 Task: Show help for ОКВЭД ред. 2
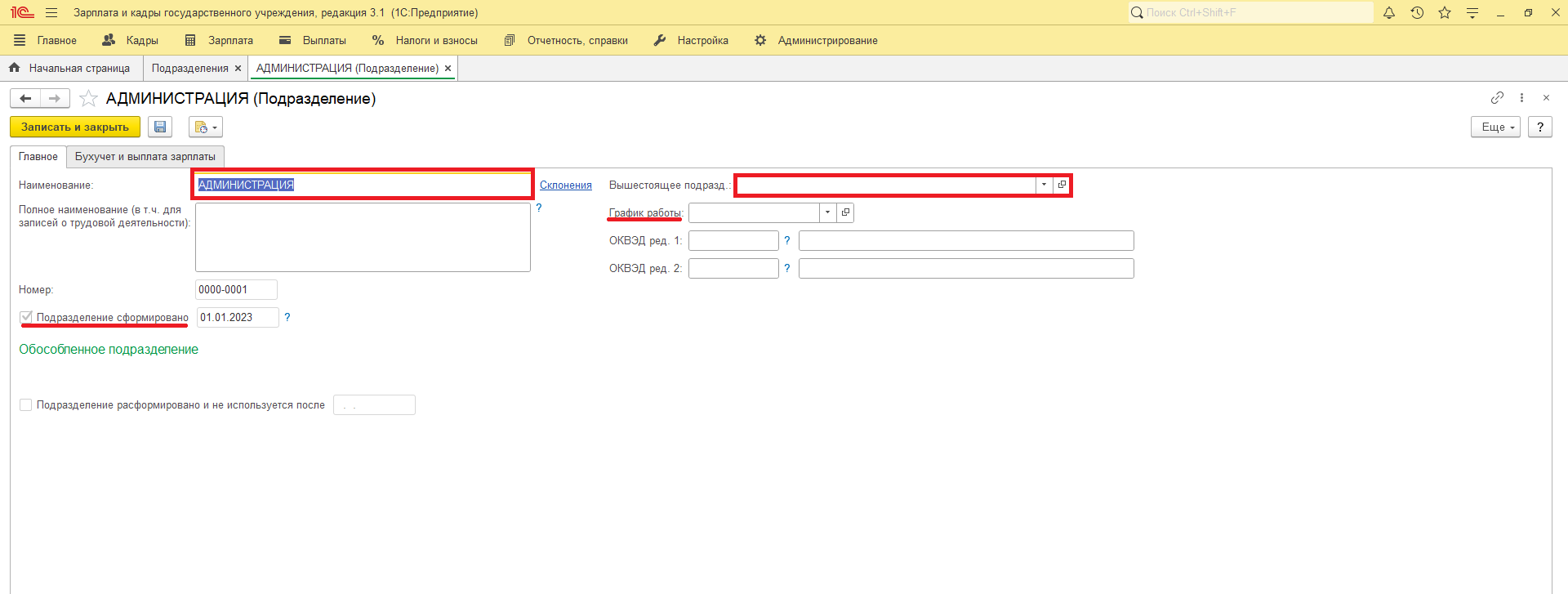[787, 268]
